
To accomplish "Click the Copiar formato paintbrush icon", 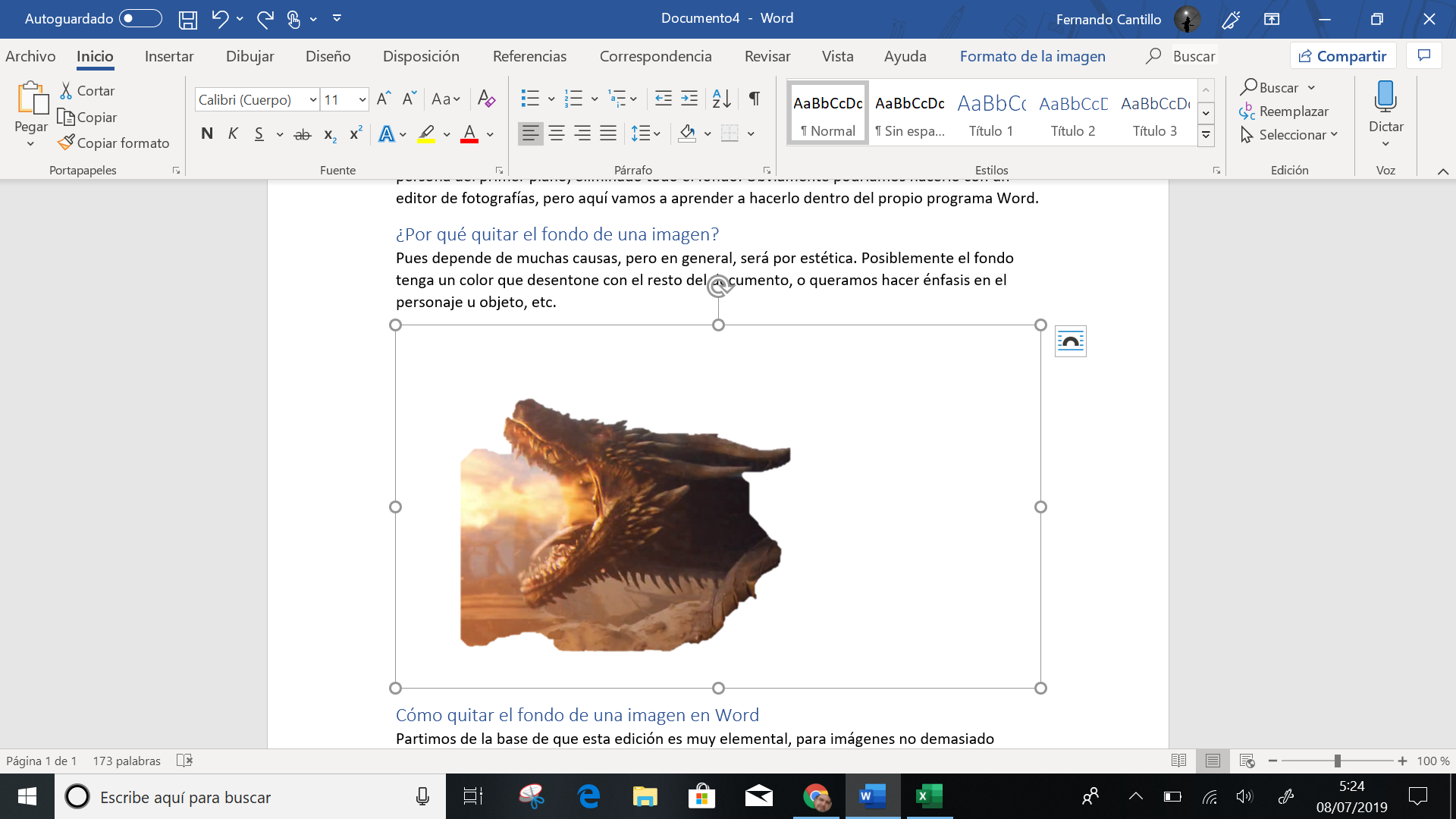I will coord(66,143).
